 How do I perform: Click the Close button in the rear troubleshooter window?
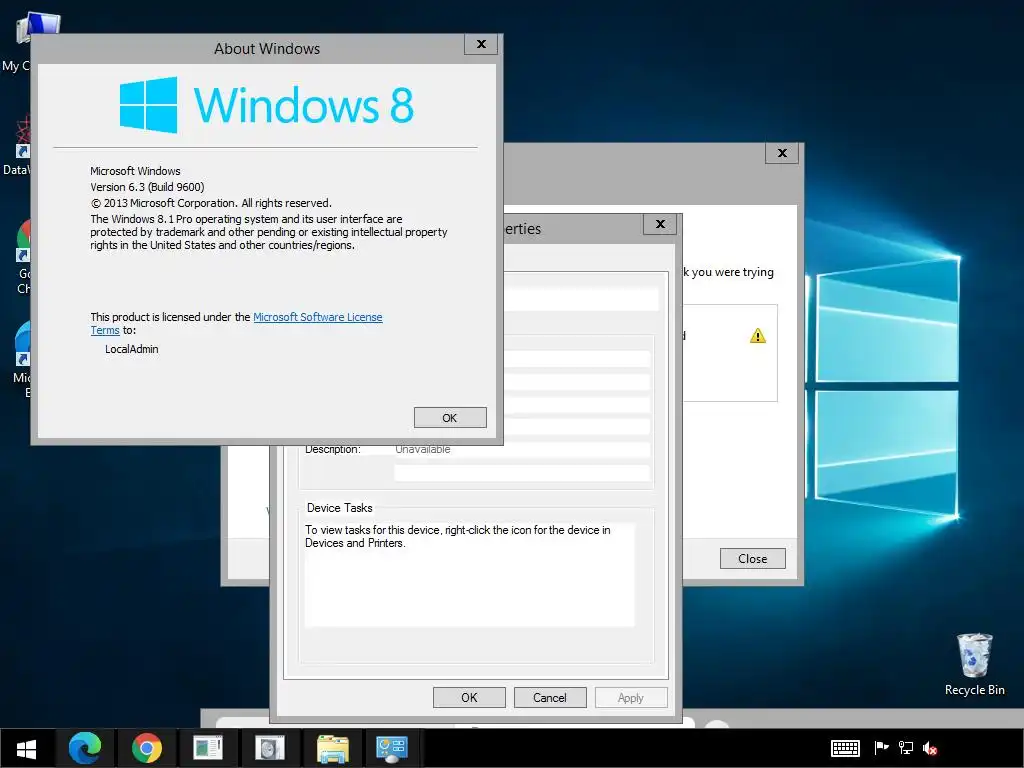click(x=752, y=558)
